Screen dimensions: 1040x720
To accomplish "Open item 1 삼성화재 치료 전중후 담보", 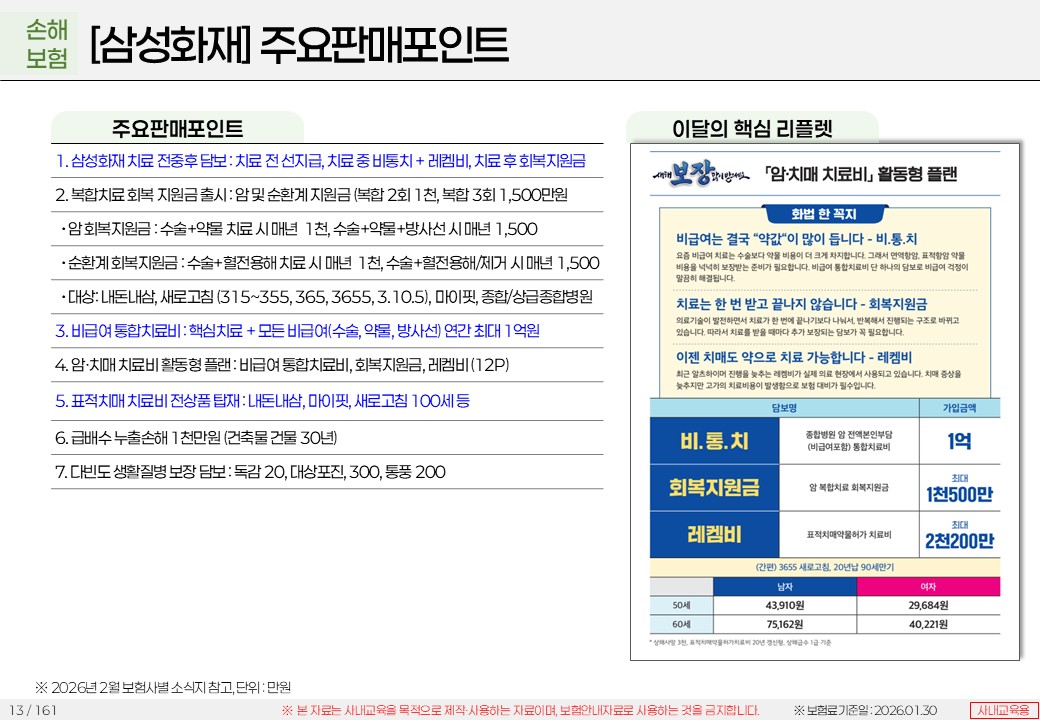I will (321, 161).
